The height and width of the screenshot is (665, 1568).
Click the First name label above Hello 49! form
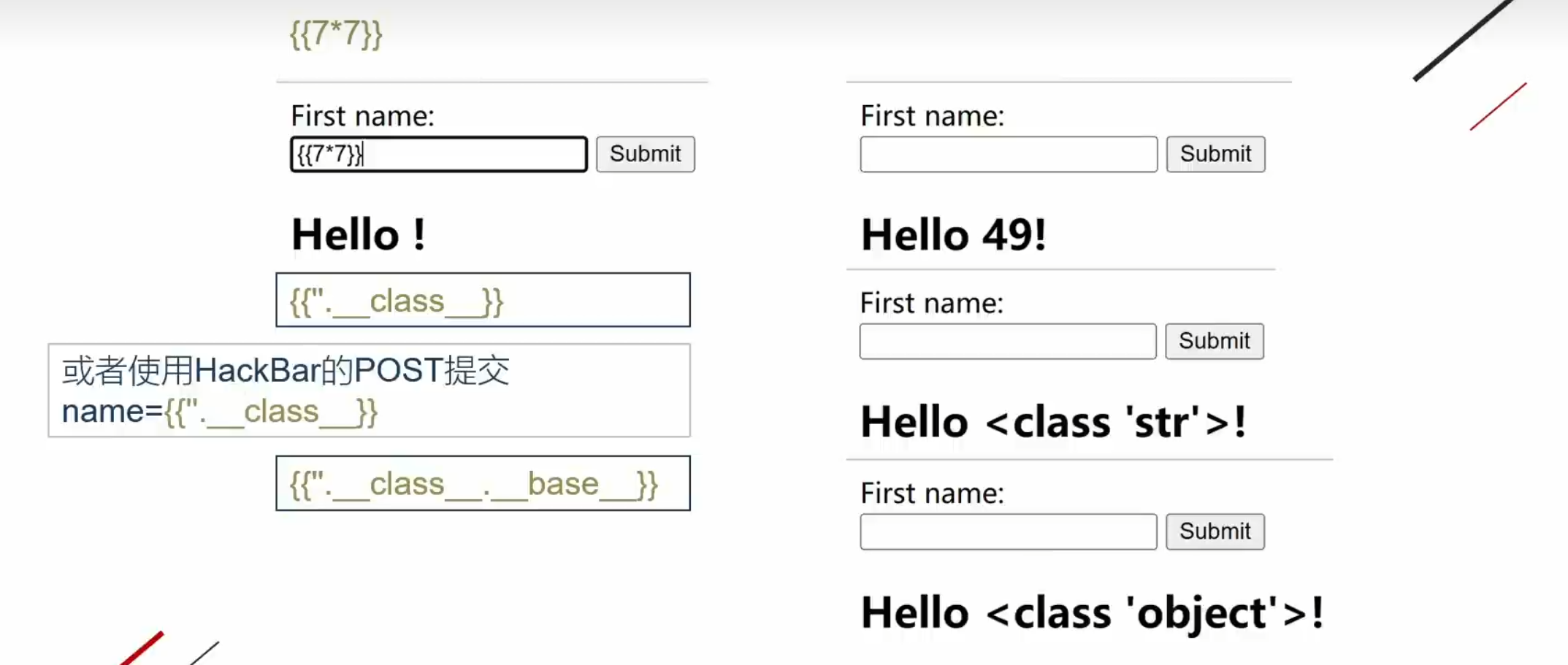tap(932, 116)
